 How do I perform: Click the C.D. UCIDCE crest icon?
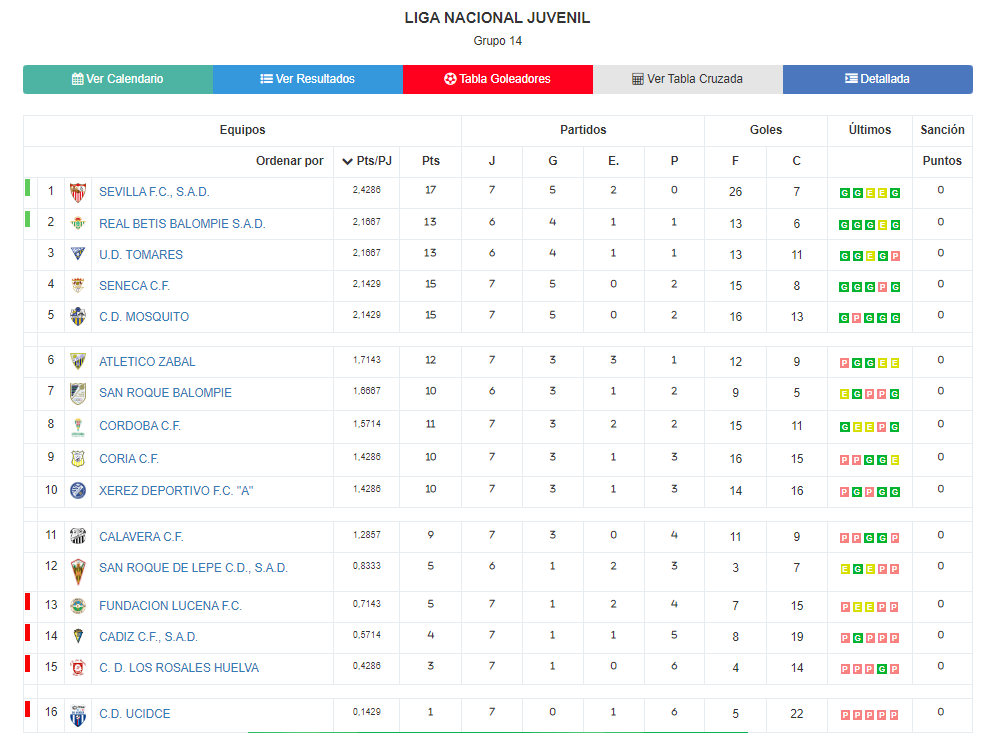point(78,716)
